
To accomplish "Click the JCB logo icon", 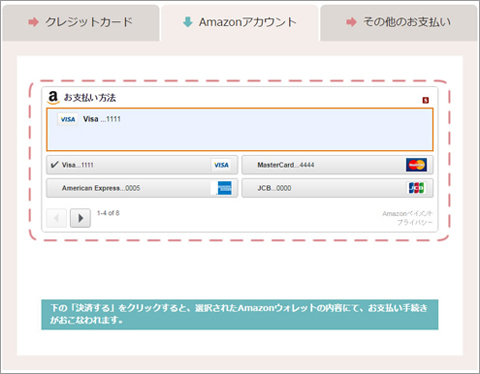I will point(417,188).
